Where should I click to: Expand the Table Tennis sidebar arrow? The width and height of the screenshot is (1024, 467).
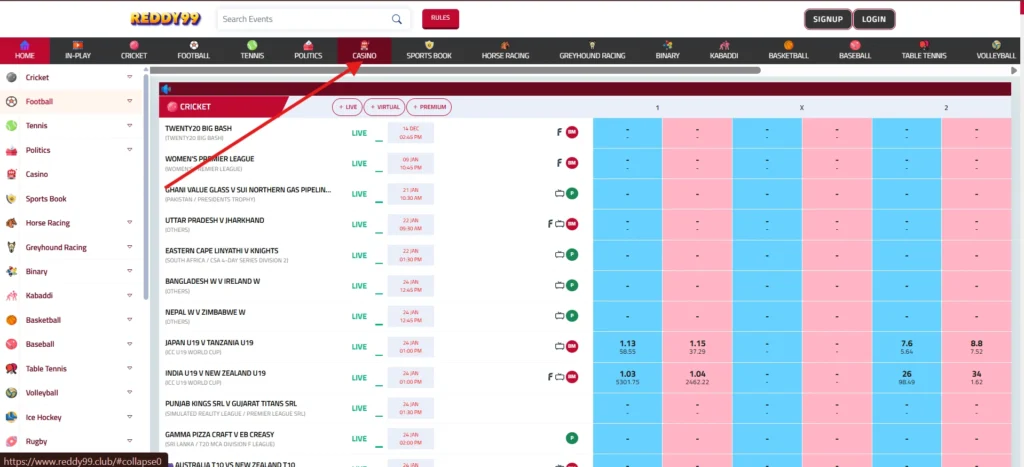(x=129, y=369)
